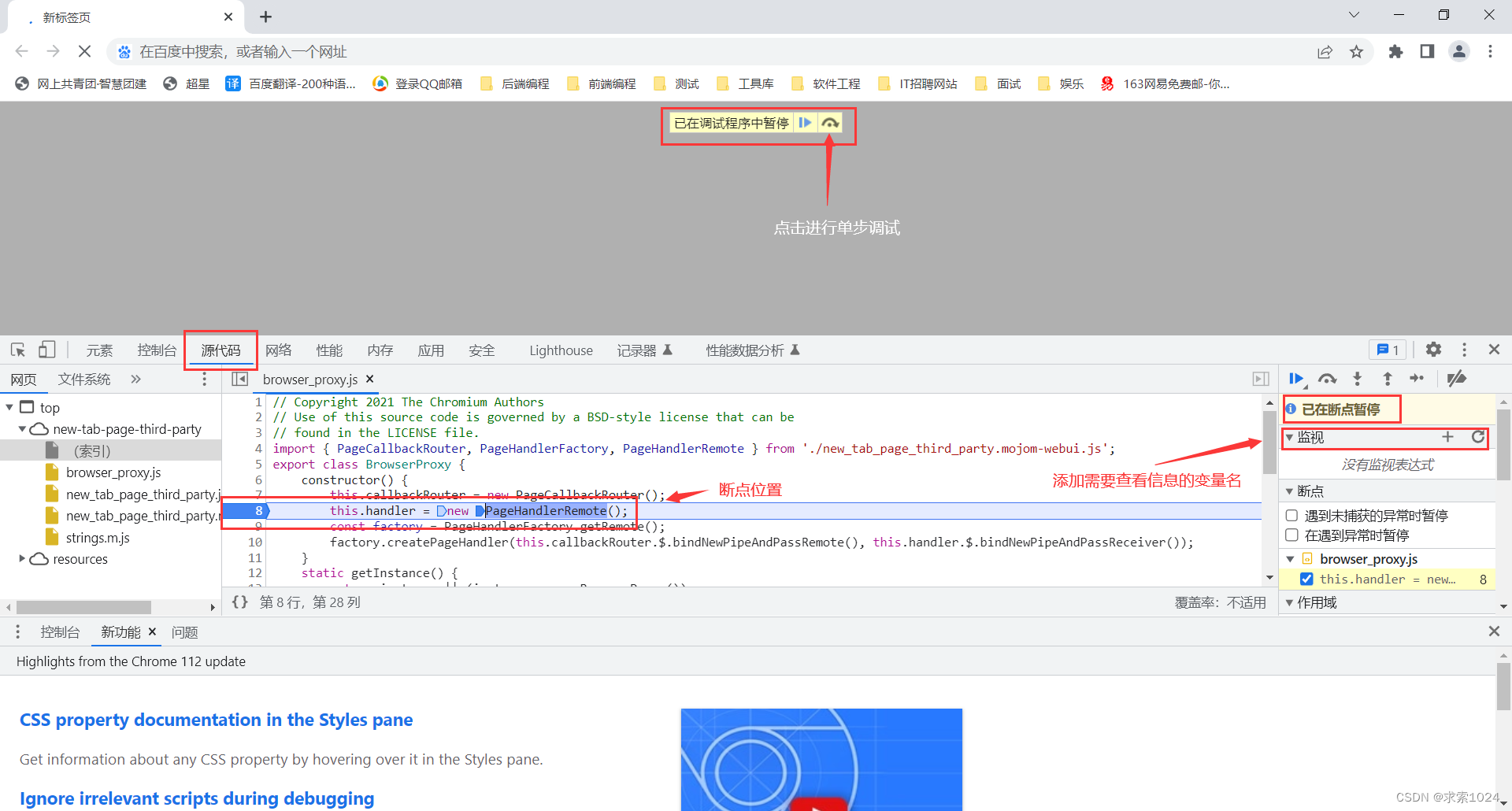Open DevTools settings gear
Image resolution: width=1512 pixels, height=811 pixels.
pyautogui.click(x=1433, y=350)
